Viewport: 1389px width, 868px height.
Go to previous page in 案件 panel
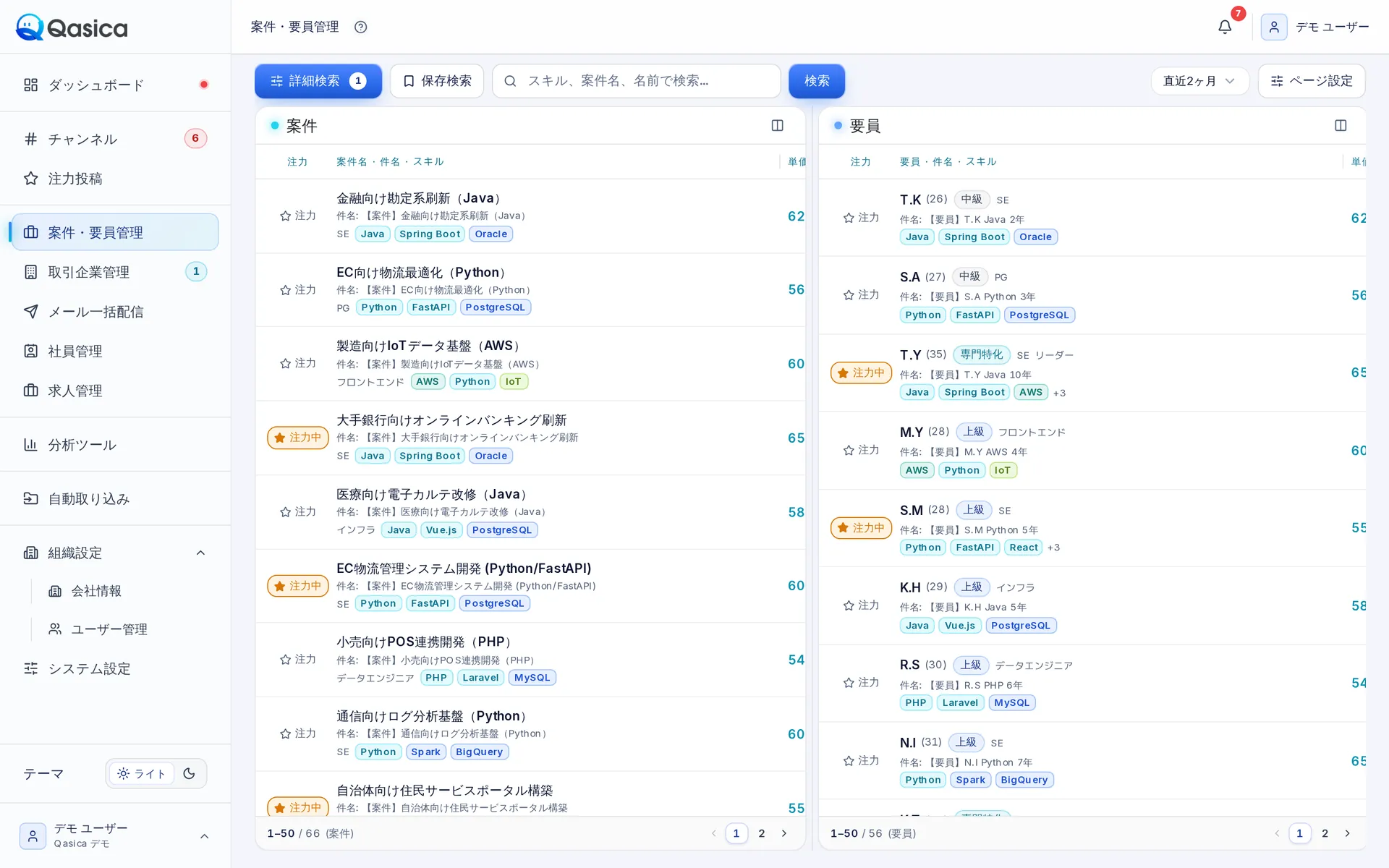714,833
